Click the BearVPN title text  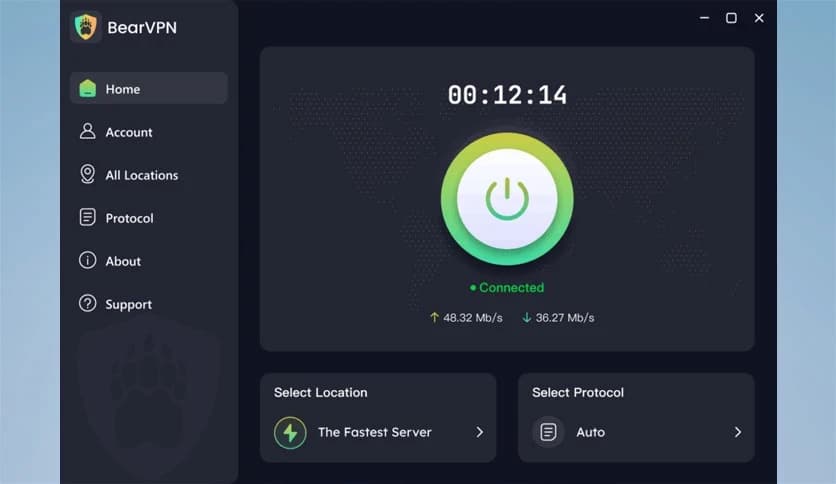pyautogui.click(x=142, y=27)
